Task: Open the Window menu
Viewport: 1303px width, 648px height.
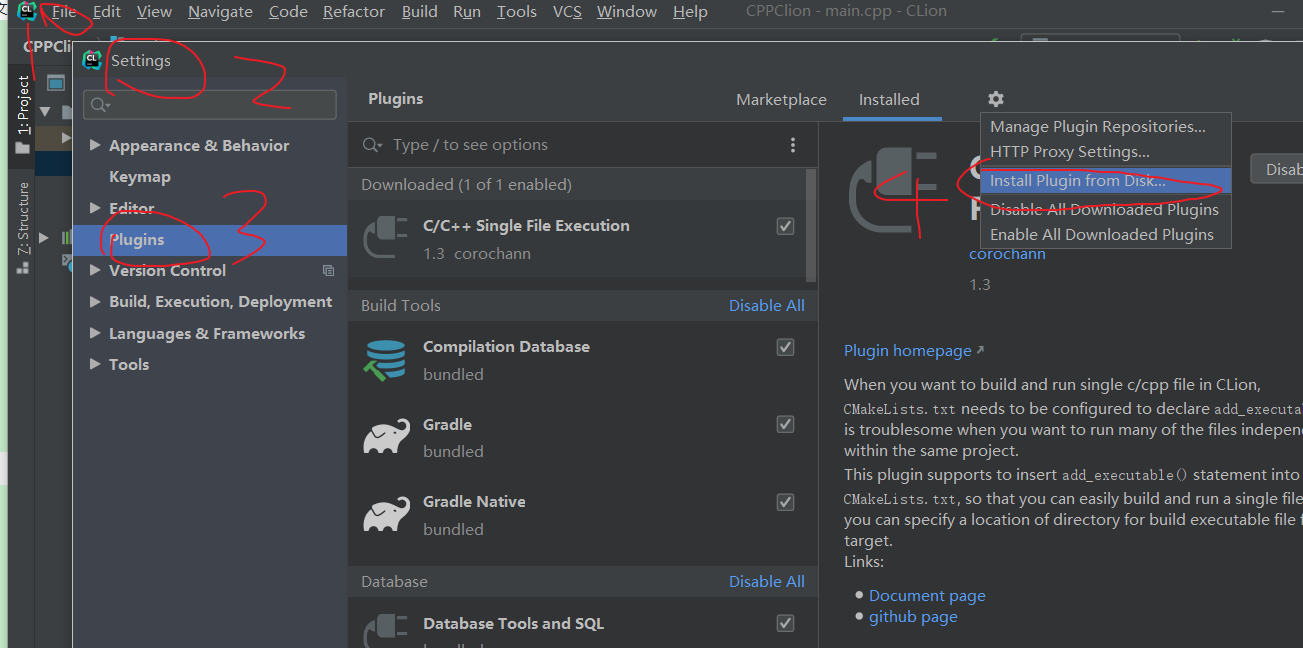Action: pos(627,12)
